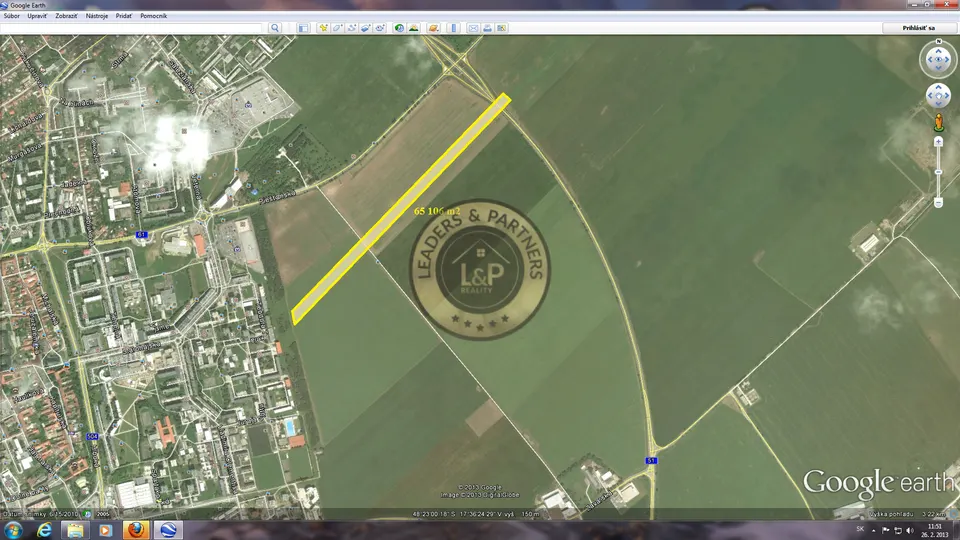Show hidden tray icons arrow
Viewport: 960px width, 540px height.
pyautogui.click(x=874, y=530)
